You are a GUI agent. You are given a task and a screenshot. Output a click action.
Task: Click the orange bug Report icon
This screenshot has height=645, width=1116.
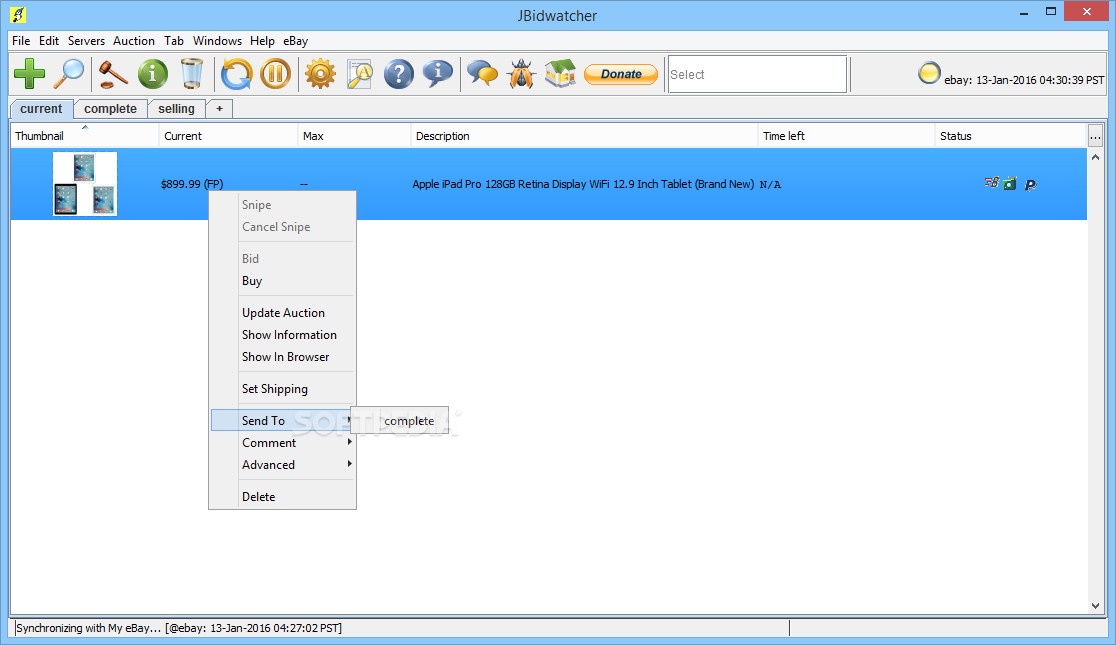tap(522, 74)
